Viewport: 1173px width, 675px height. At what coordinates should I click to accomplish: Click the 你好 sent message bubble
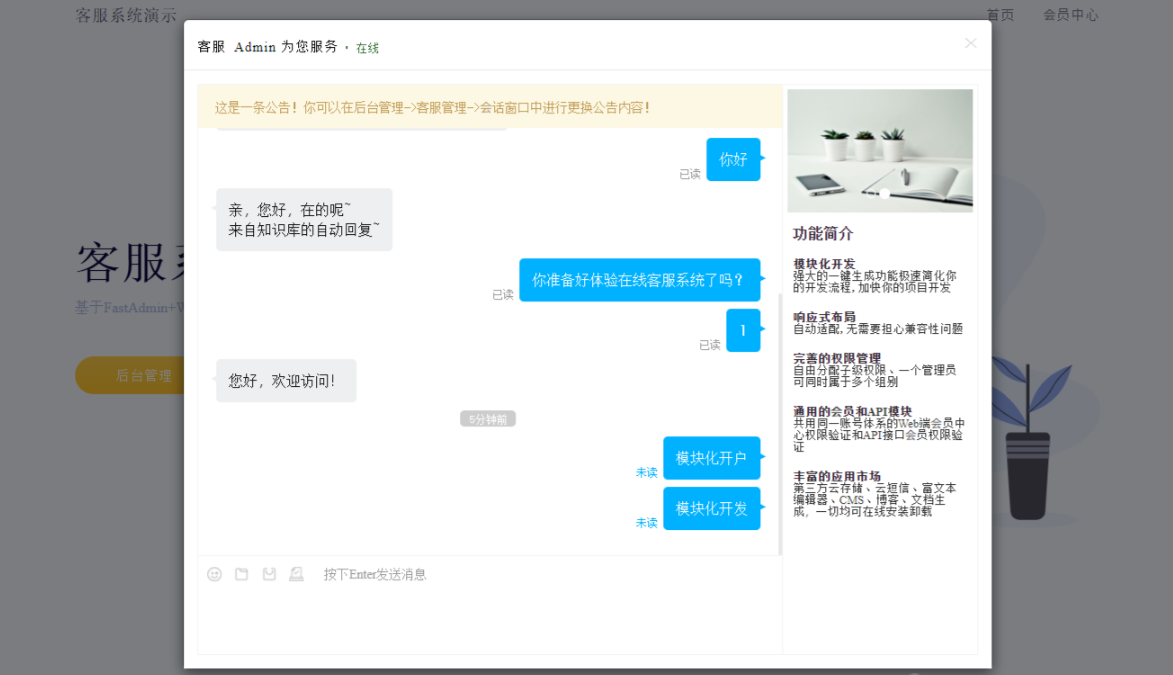pos(733,160)
